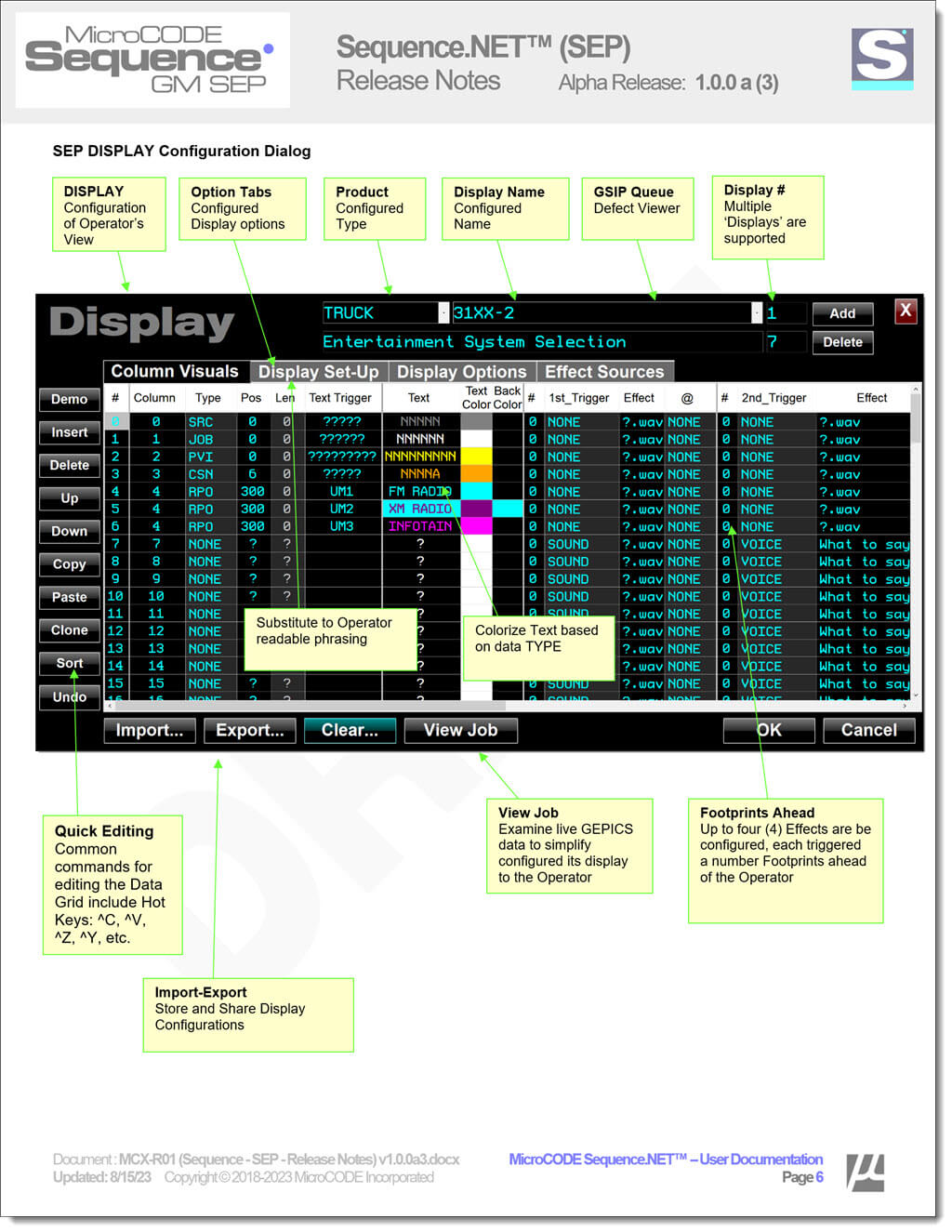Click the Undo side button
This screenshot has width=952, height=1232.
70,696
